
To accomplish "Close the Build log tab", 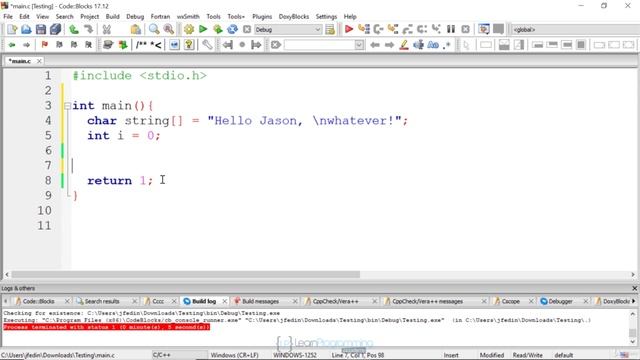I will tap(224, 301).
